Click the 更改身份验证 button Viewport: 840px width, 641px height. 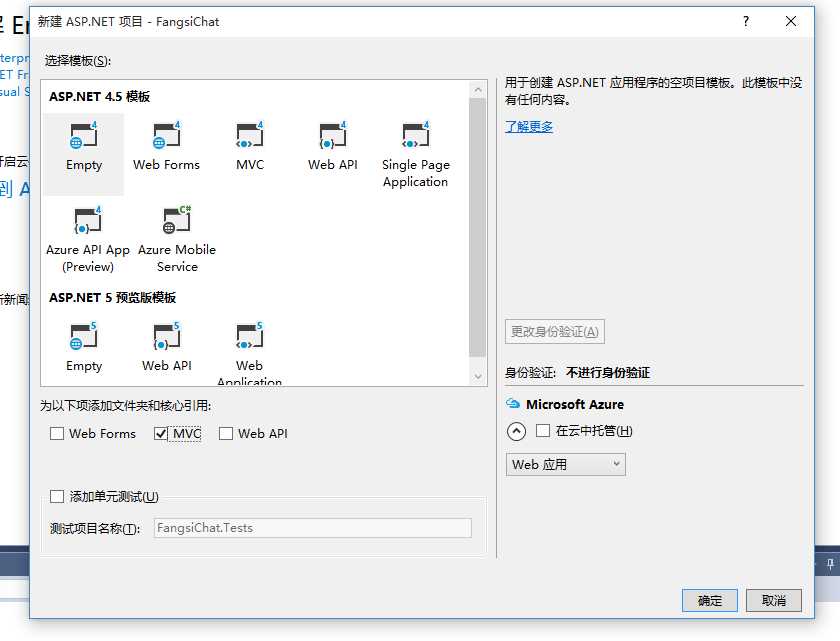(555, 331)
